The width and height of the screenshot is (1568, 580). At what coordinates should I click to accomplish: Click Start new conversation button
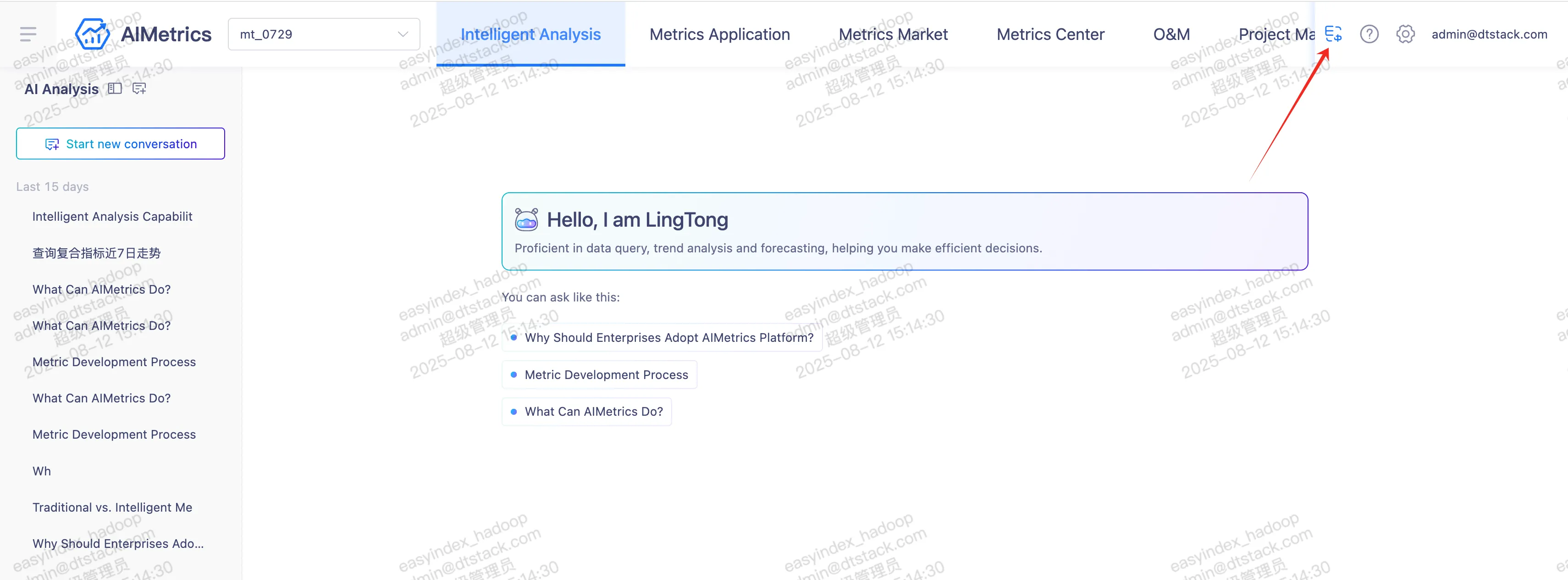(121, 144)
